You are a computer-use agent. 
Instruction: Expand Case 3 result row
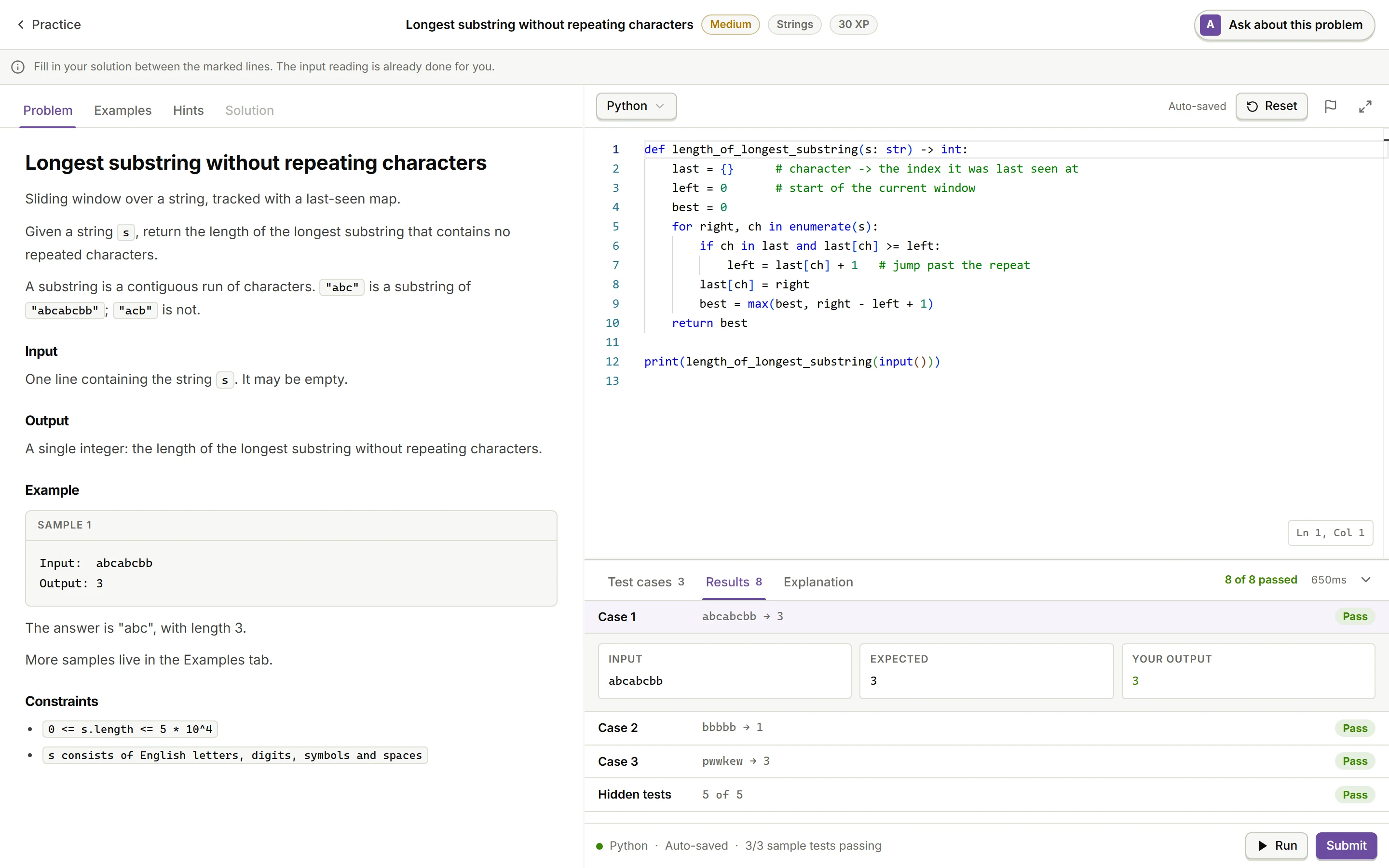tap(986, 761)
